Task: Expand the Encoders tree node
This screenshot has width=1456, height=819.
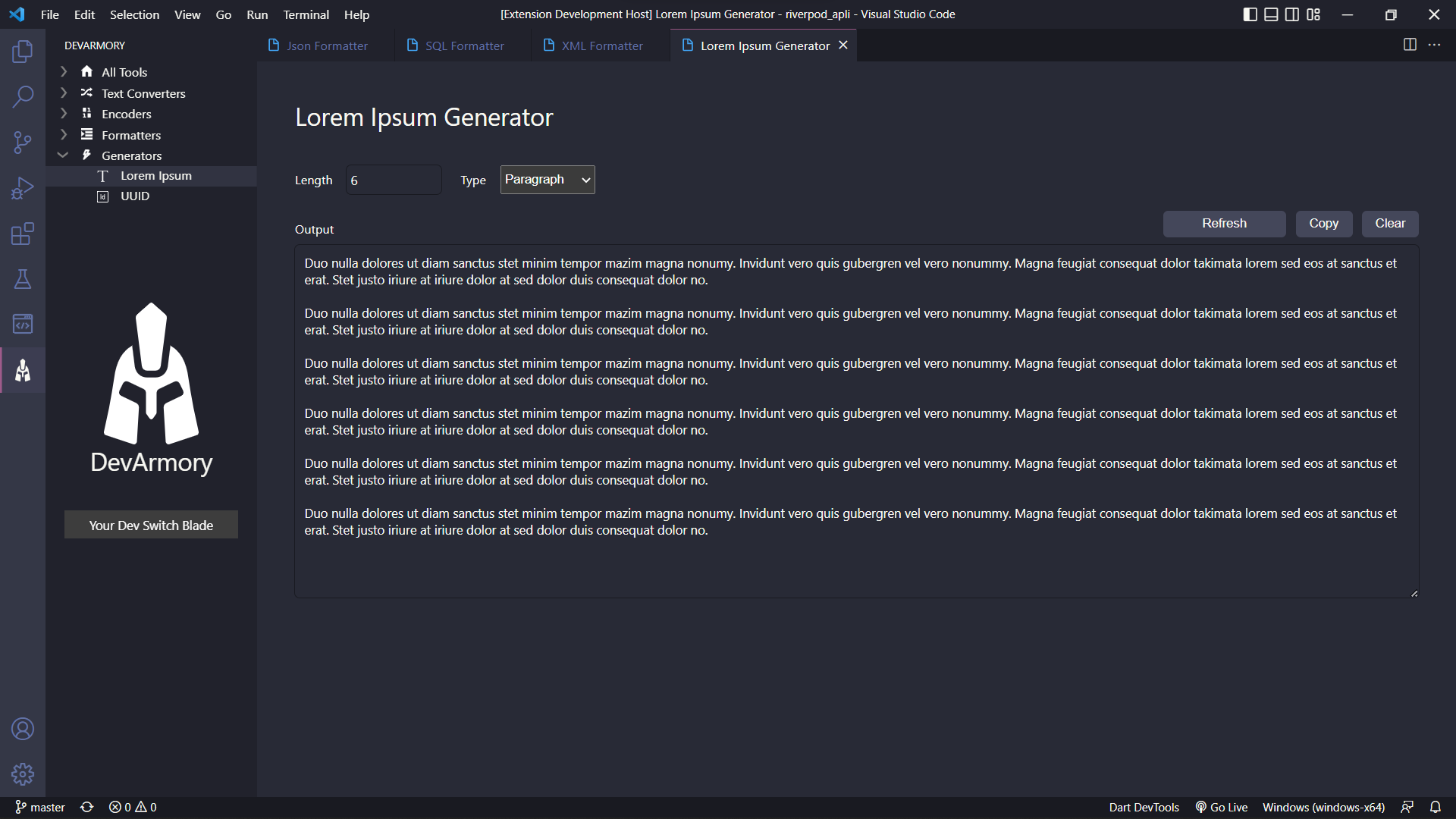Action: click(64, 114)
